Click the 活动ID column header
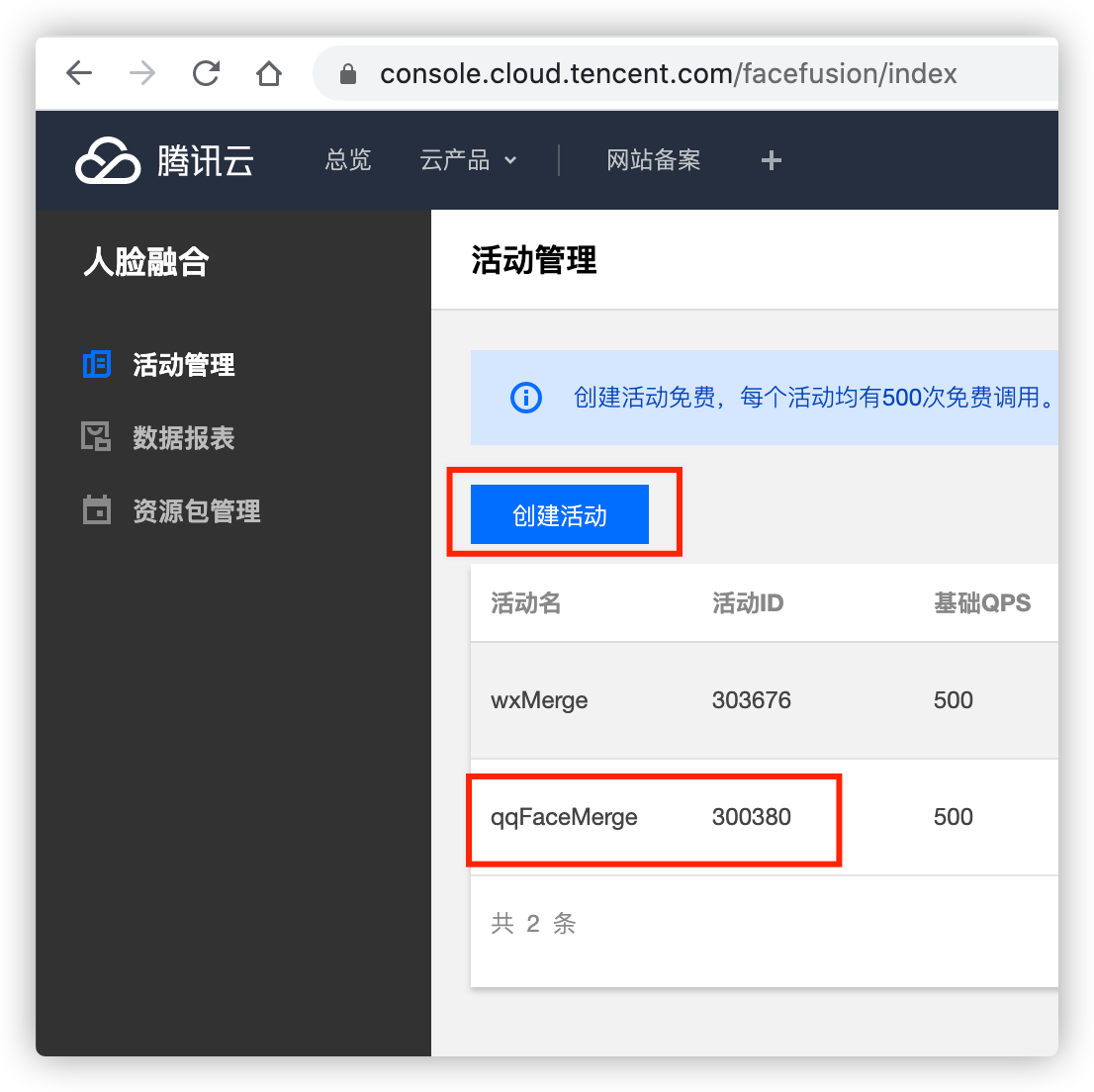This screenshot has width=1094, height=1092. tap(748, 602)
